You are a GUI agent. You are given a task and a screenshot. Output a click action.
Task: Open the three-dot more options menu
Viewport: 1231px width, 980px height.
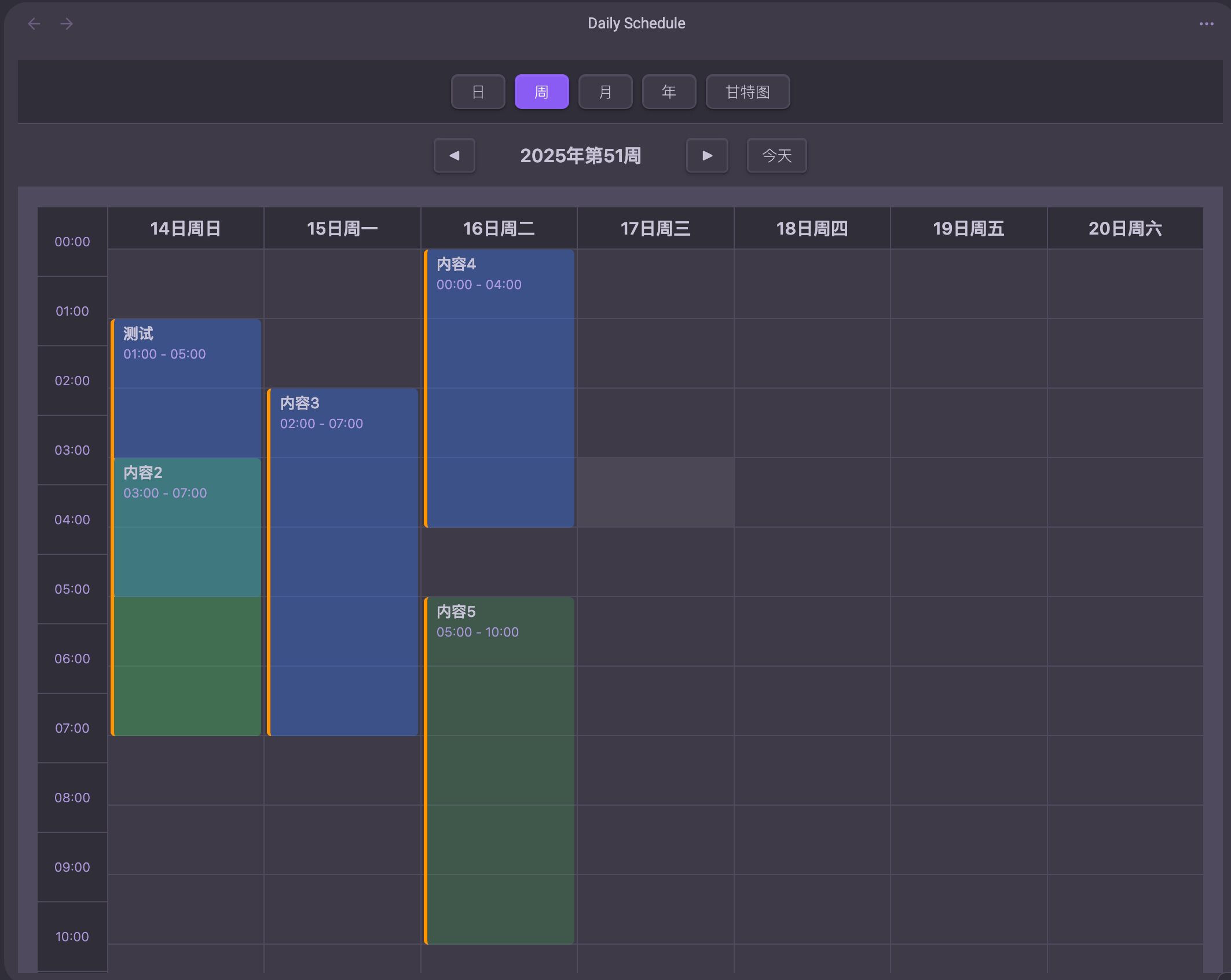point(1206,24)
